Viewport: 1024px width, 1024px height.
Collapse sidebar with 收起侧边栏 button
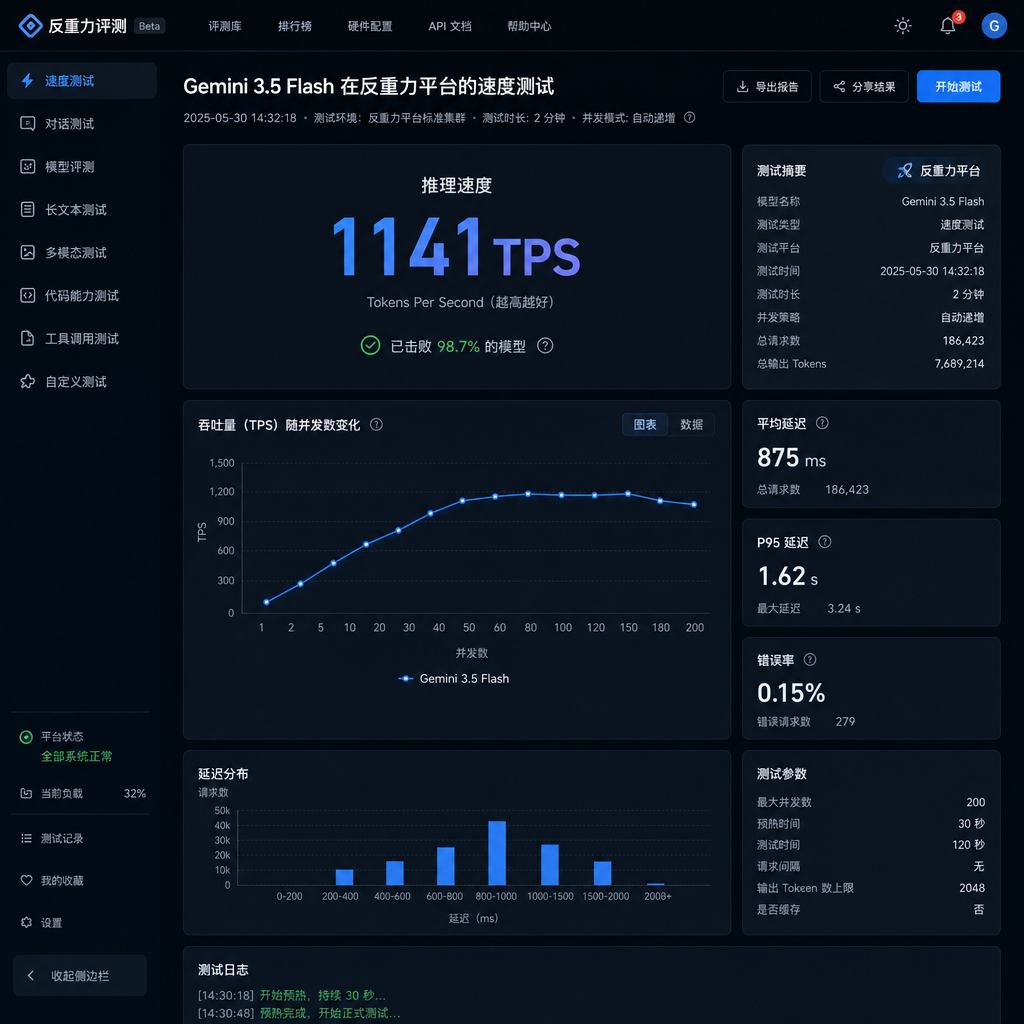click(x=80, y=976)
